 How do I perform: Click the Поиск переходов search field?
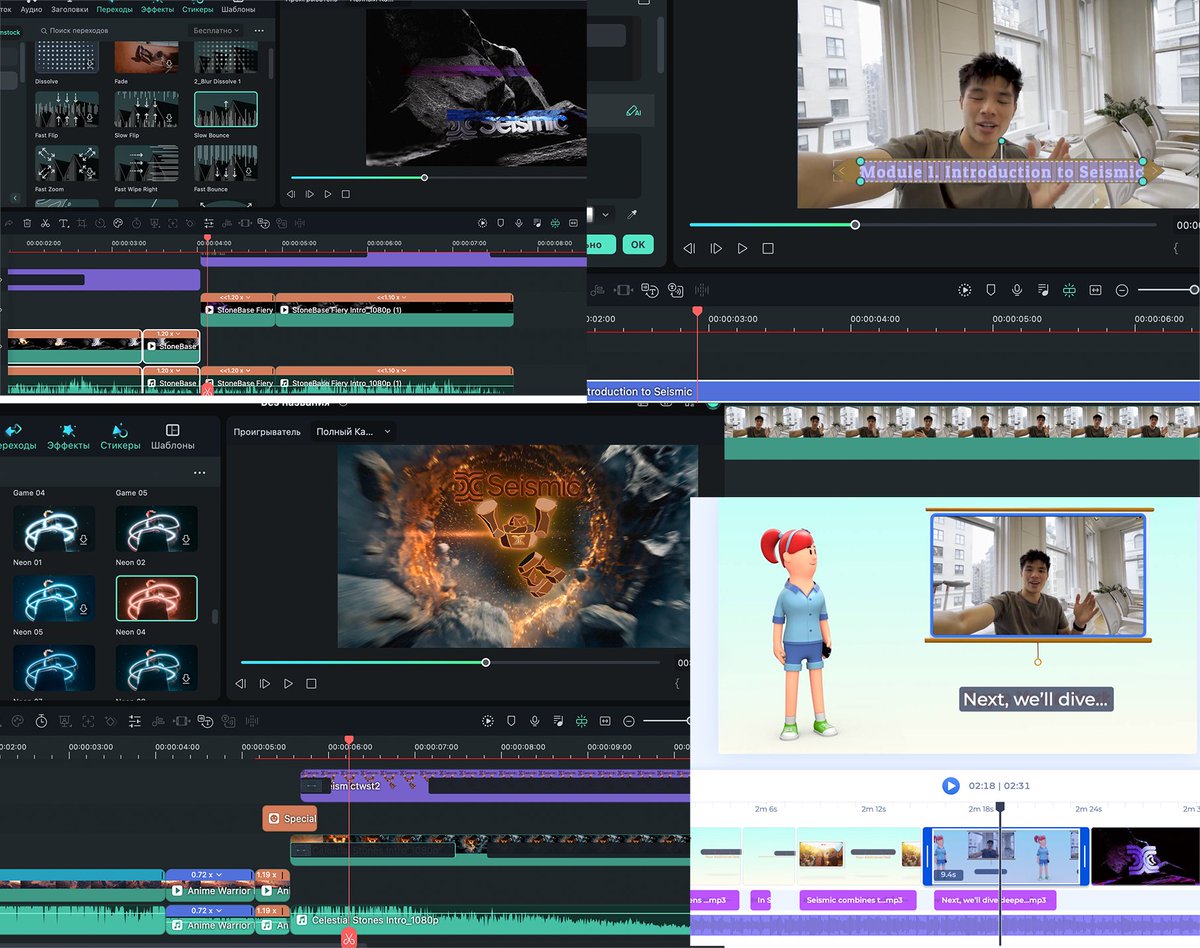pos(110,31)
